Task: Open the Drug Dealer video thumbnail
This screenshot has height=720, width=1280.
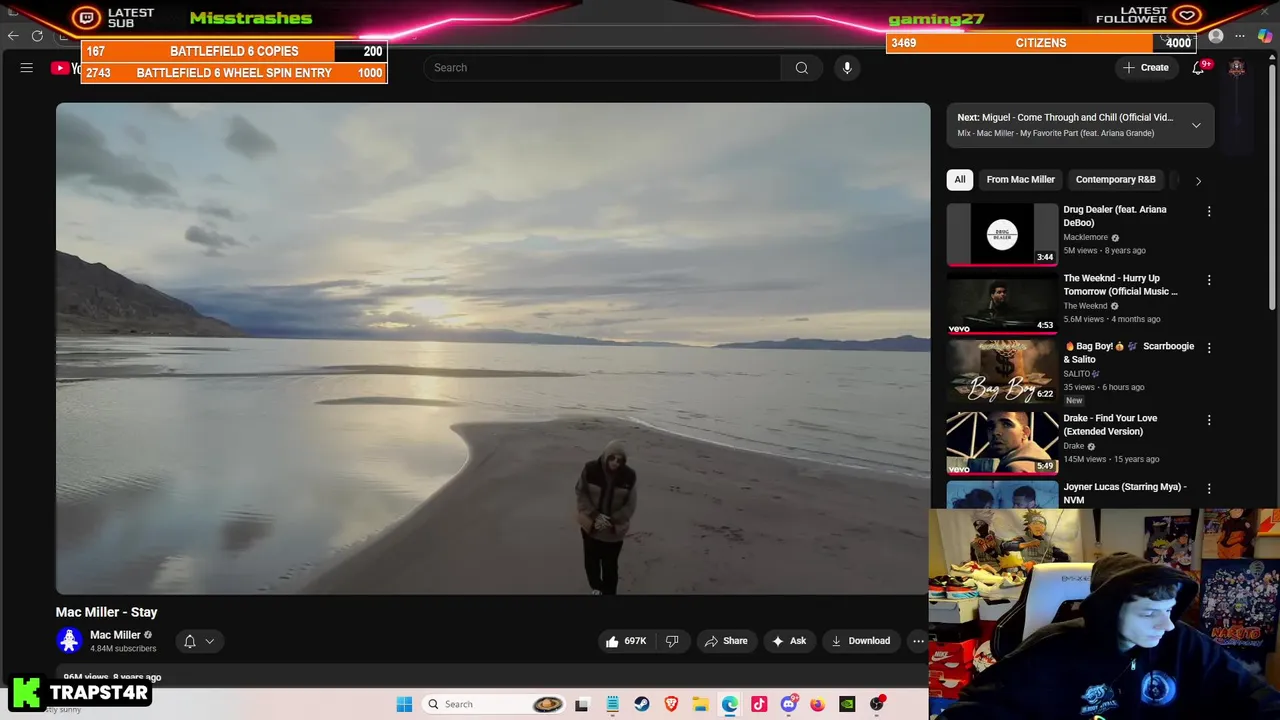Action: (1002, 235)
